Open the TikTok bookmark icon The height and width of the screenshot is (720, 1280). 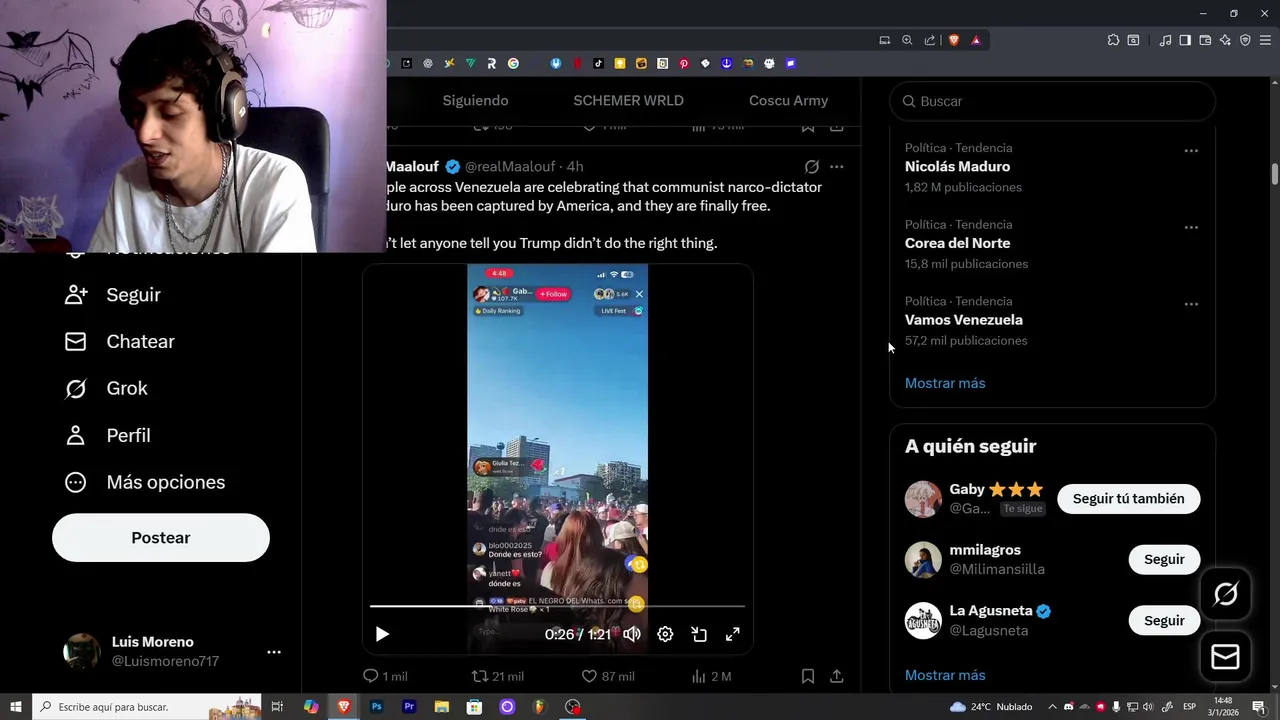coord(599,63)
